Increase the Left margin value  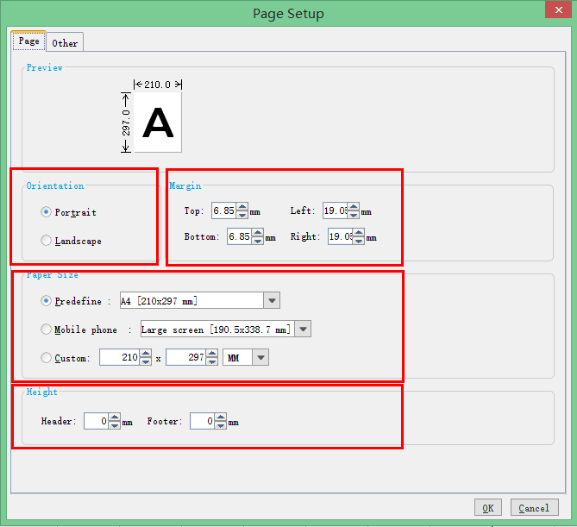(354, 207)
